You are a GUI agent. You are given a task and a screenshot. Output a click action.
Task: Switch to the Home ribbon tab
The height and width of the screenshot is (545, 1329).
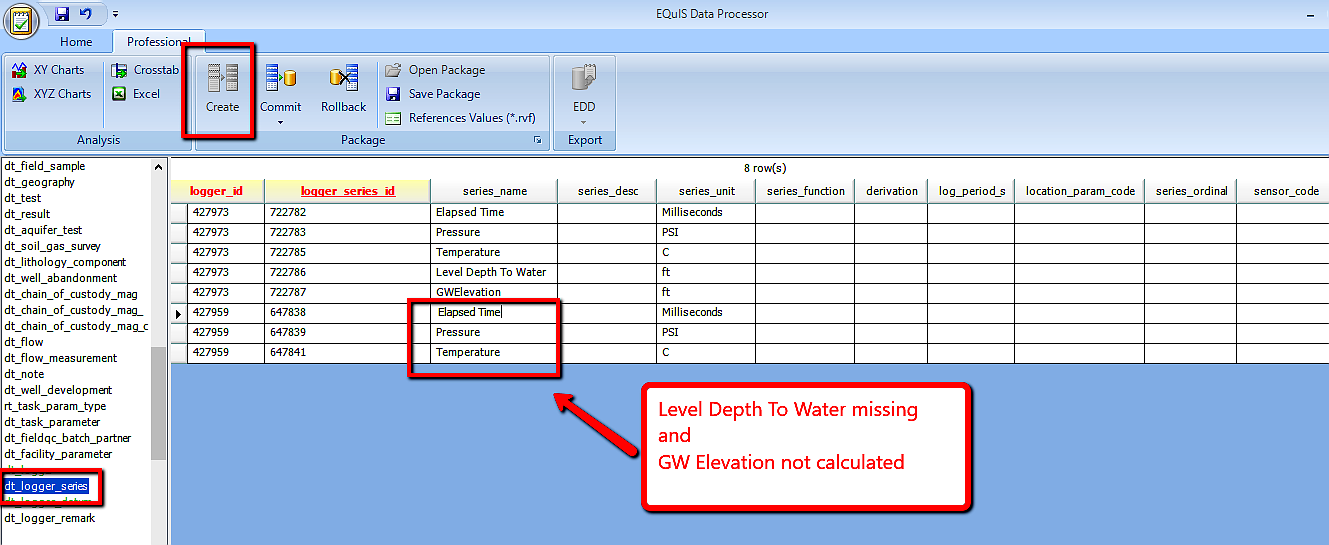[x=76, y=42]
